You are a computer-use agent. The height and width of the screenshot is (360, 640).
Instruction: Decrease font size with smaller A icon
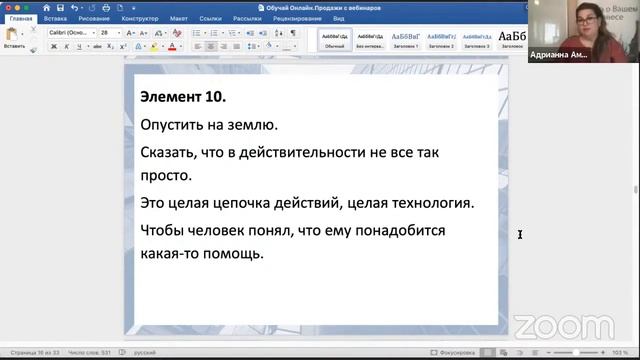pyautogui.click(x=143, y=33)
